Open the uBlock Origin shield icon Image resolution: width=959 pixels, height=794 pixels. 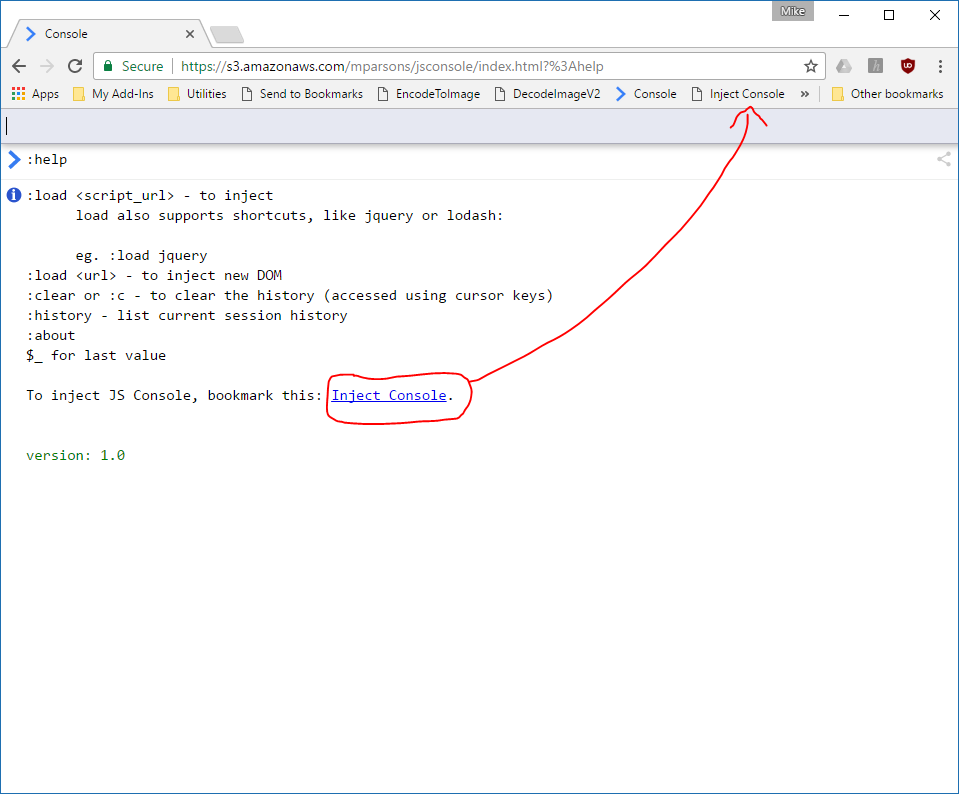point(908,66)
